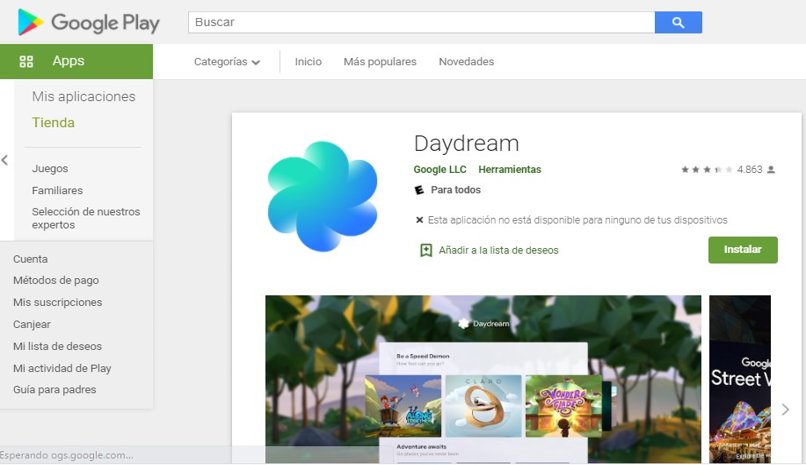The width and height of the screenshot is (806, 465).
Task: Open Guía para padres
Action: [54, 390]
